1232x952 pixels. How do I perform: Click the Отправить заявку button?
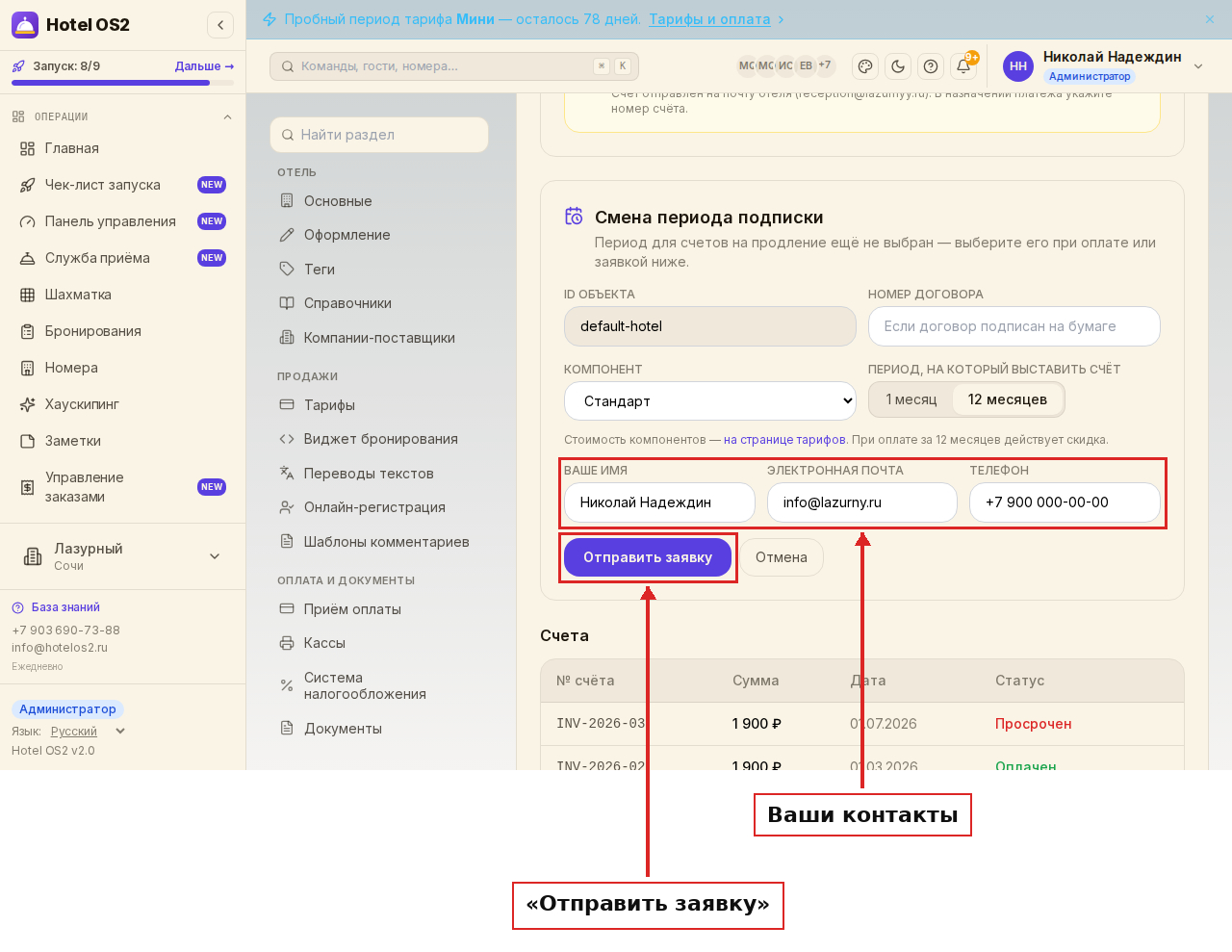click(648, 557)
